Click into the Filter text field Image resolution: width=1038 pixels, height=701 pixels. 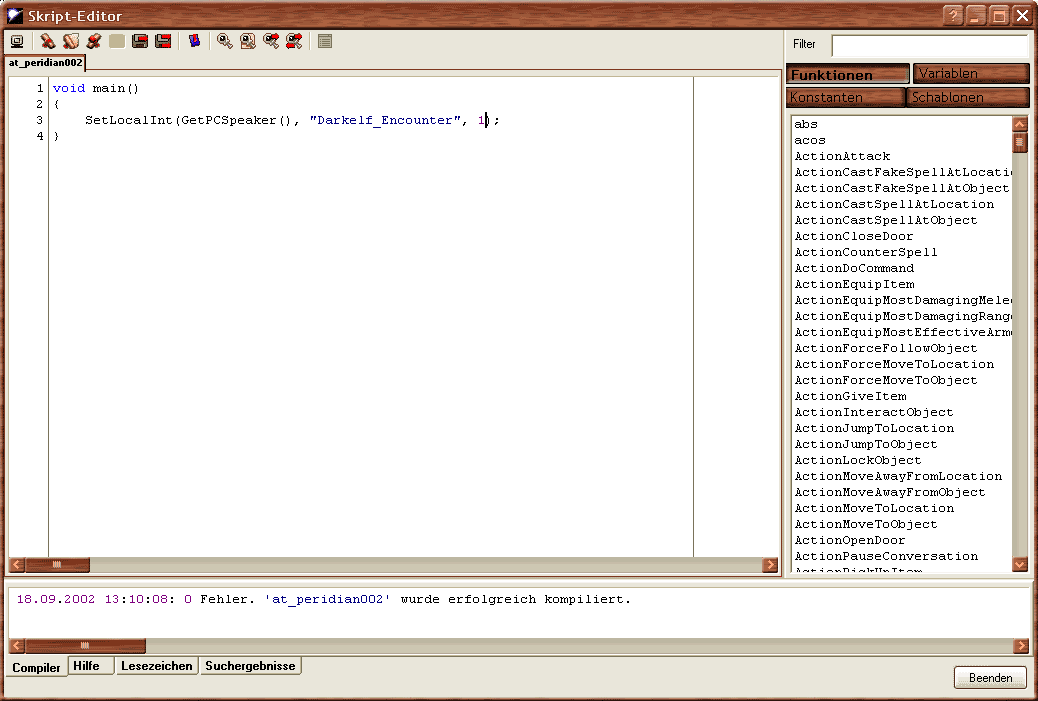pyautogui.click(x=928, y=45)
